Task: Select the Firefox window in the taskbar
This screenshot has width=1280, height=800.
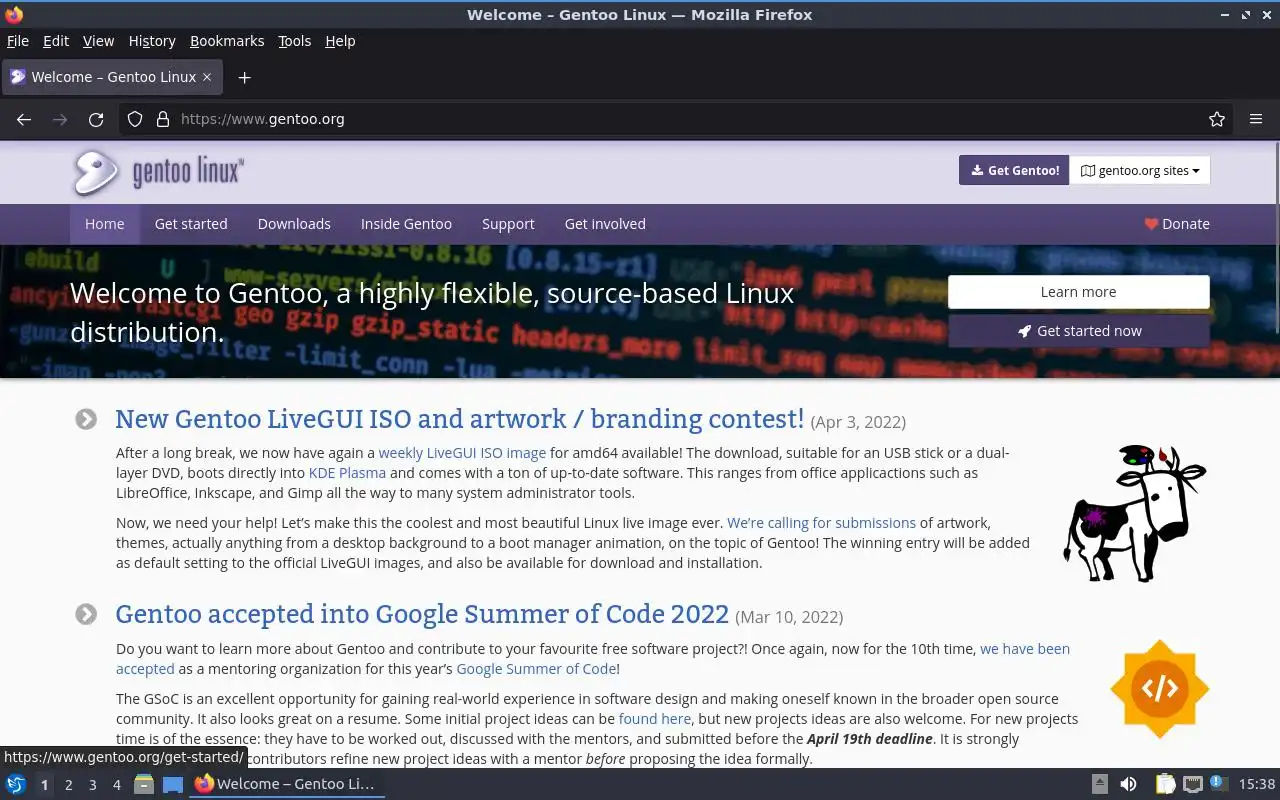Action: 287,785
